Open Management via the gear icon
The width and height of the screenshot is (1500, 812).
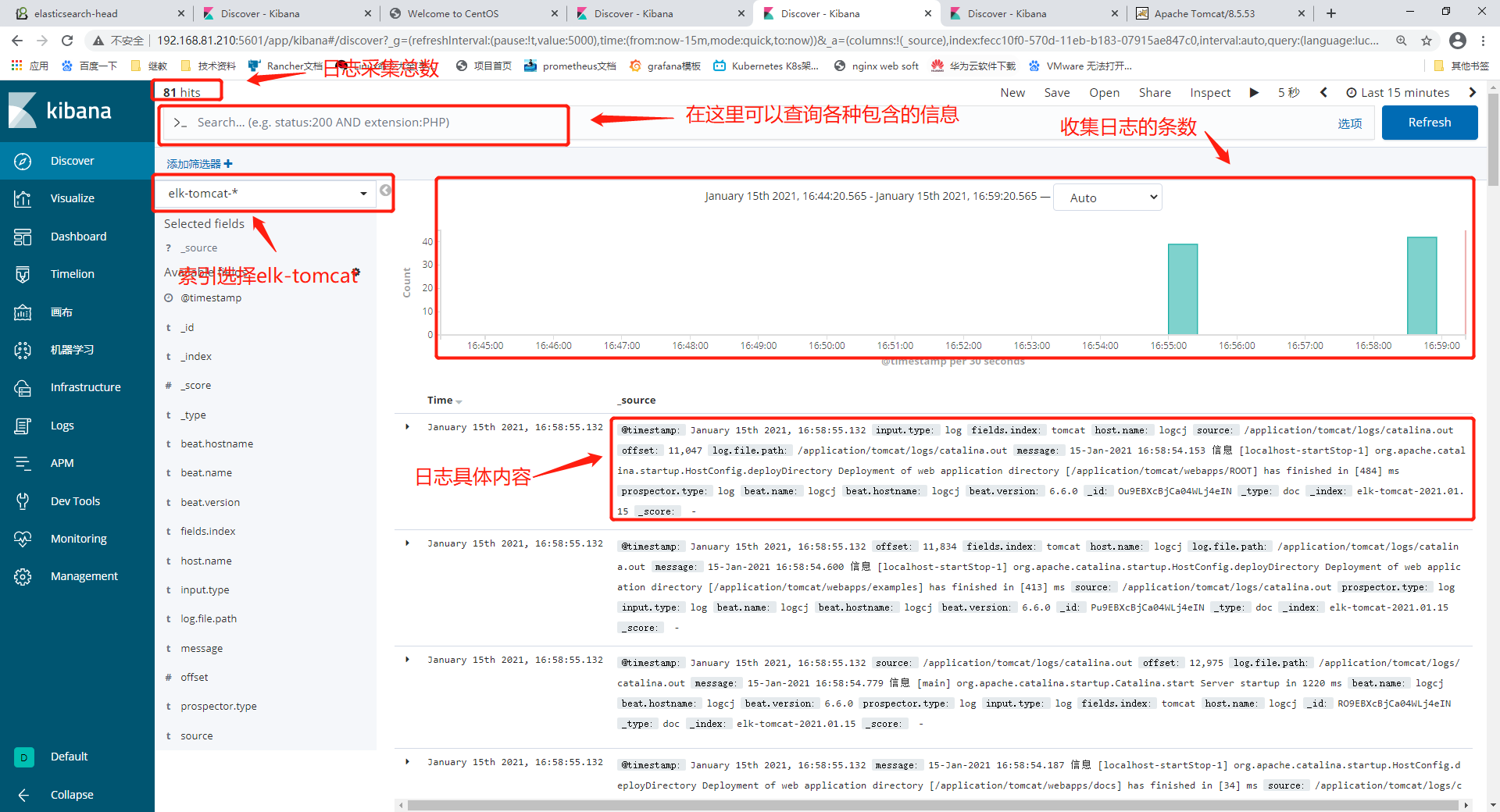click(22, 575)
